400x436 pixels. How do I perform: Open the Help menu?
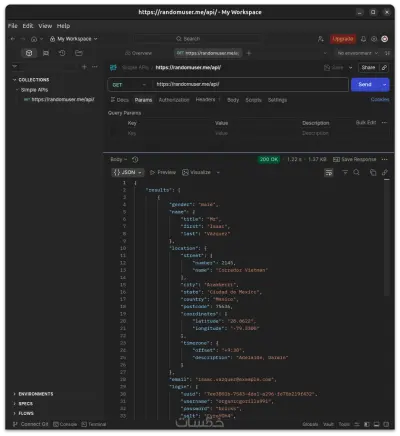(63, 26)
